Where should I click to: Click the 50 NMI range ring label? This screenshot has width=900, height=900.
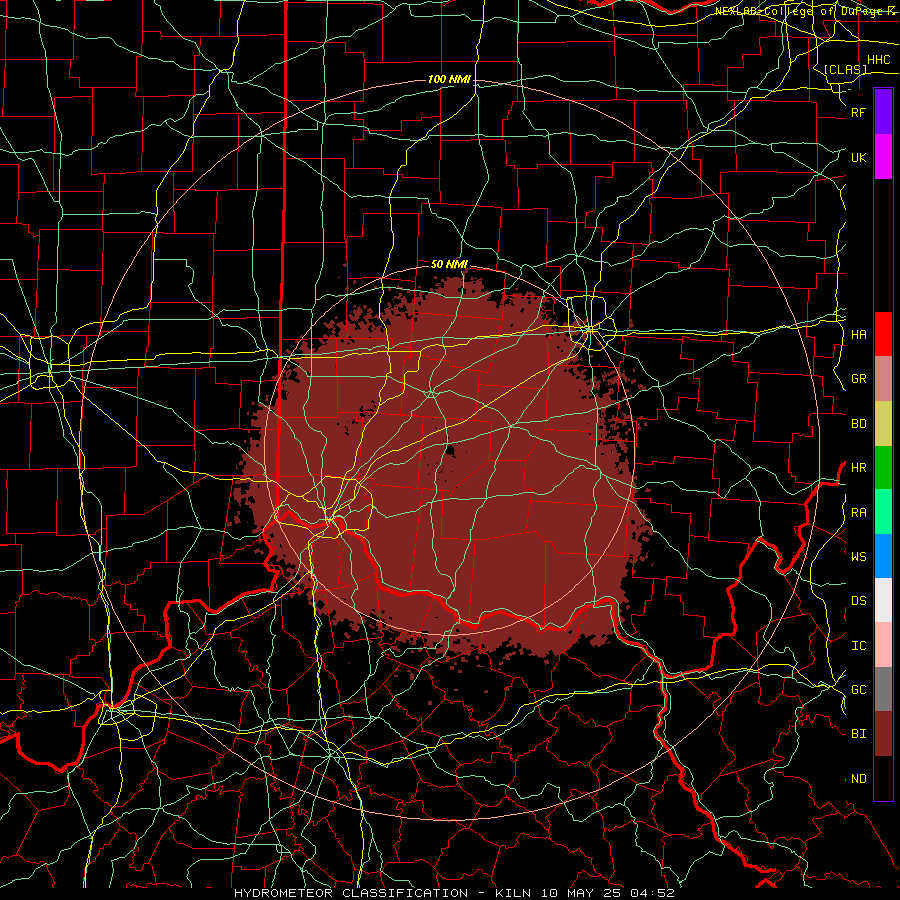(449, 264)
